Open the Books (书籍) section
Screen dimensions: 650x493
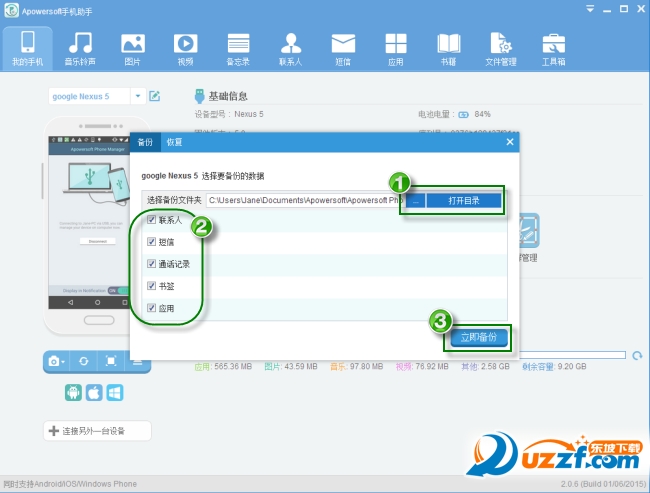coord(449,49)
